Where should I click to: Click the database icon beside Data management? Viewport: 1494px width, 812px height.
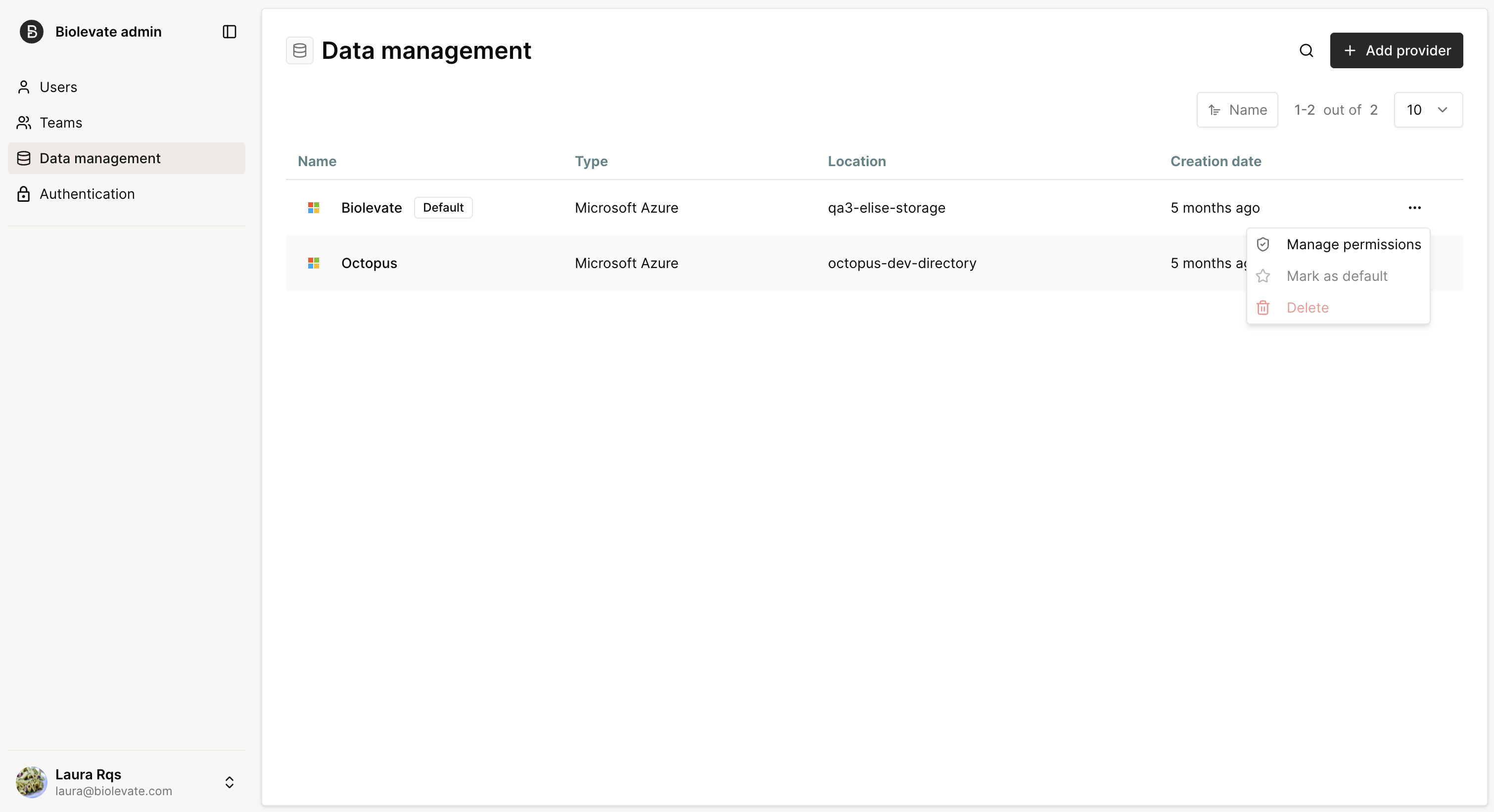tap(24, 158)
